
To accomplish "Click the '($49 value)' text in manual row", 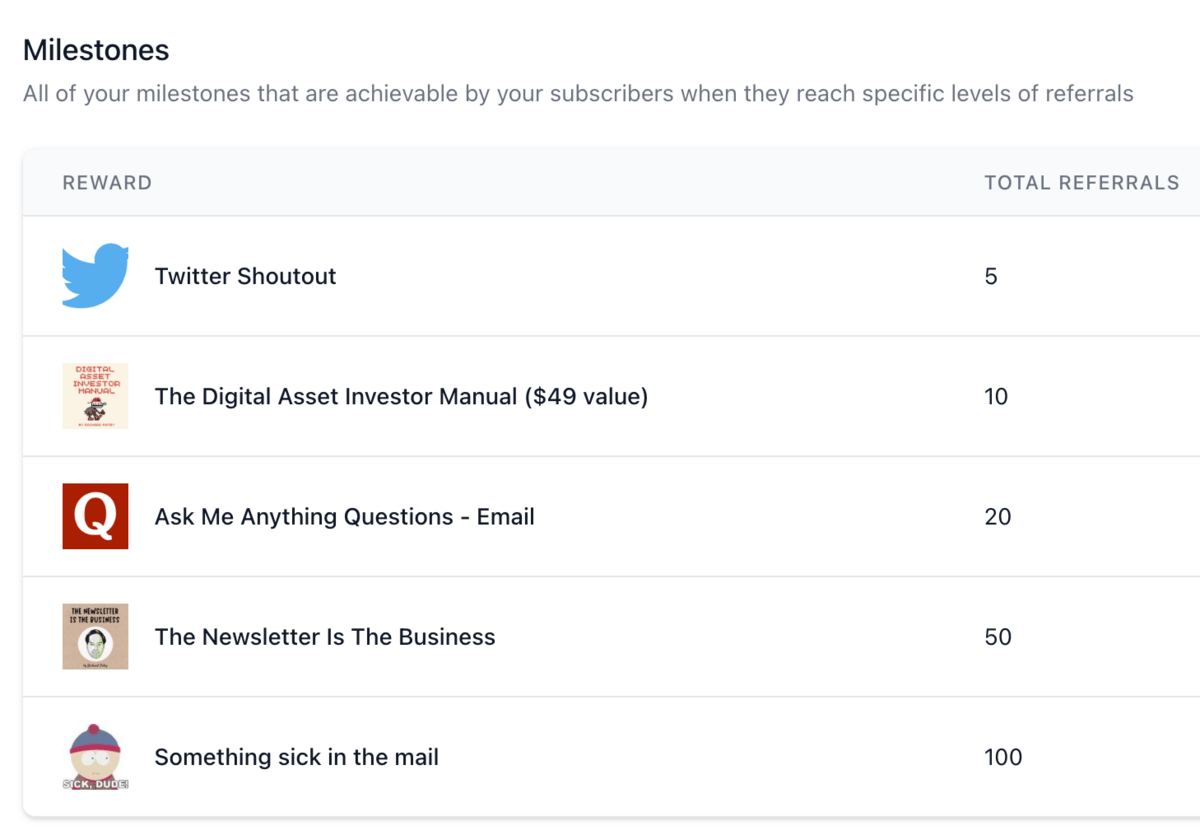I will [586, 396].
